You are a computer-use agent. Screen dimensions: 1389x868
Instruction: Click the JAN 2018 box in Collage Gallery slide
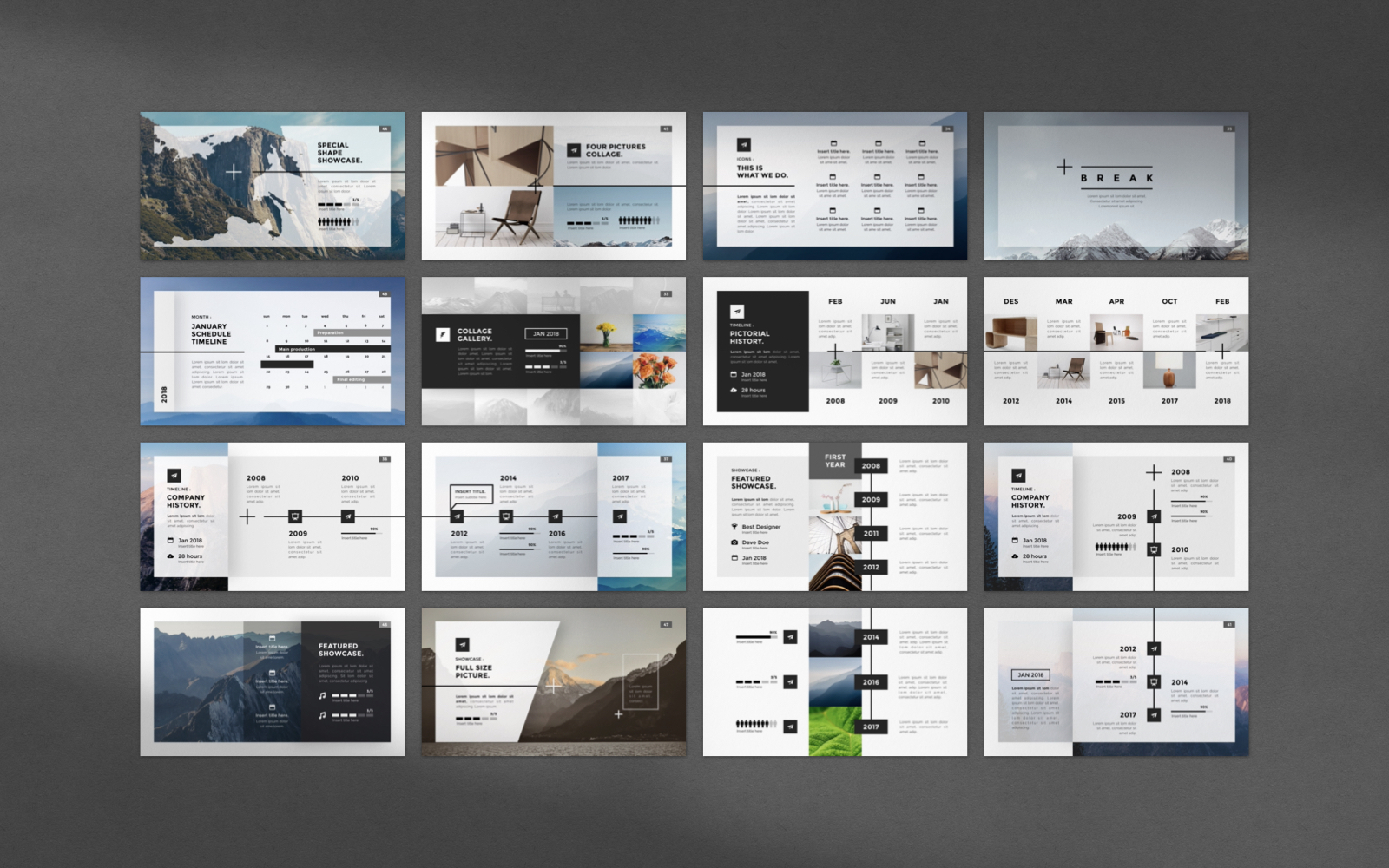[546, 334]
